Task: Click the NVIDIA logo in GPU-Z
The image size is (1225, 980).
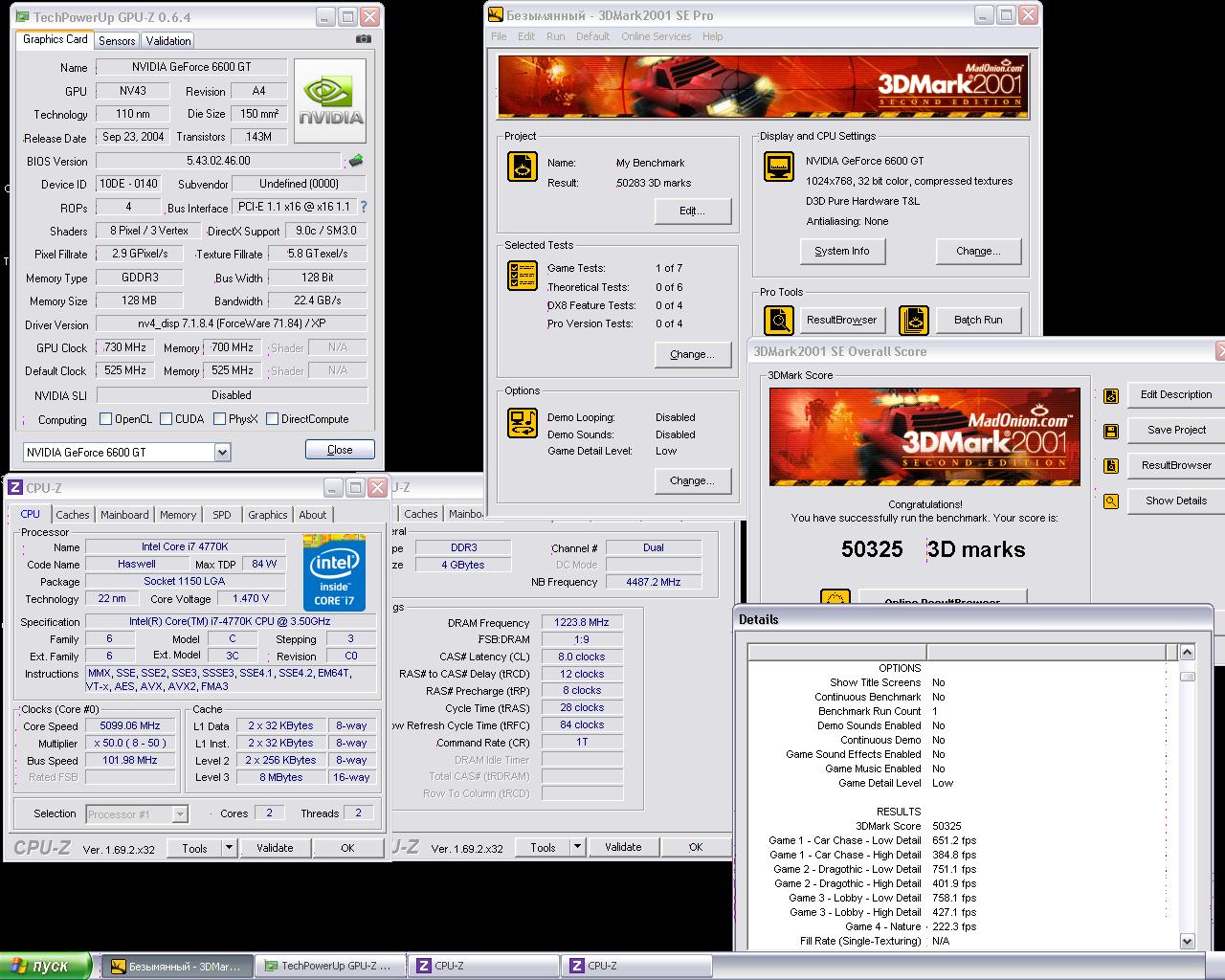Action: [x=330, y=101]
